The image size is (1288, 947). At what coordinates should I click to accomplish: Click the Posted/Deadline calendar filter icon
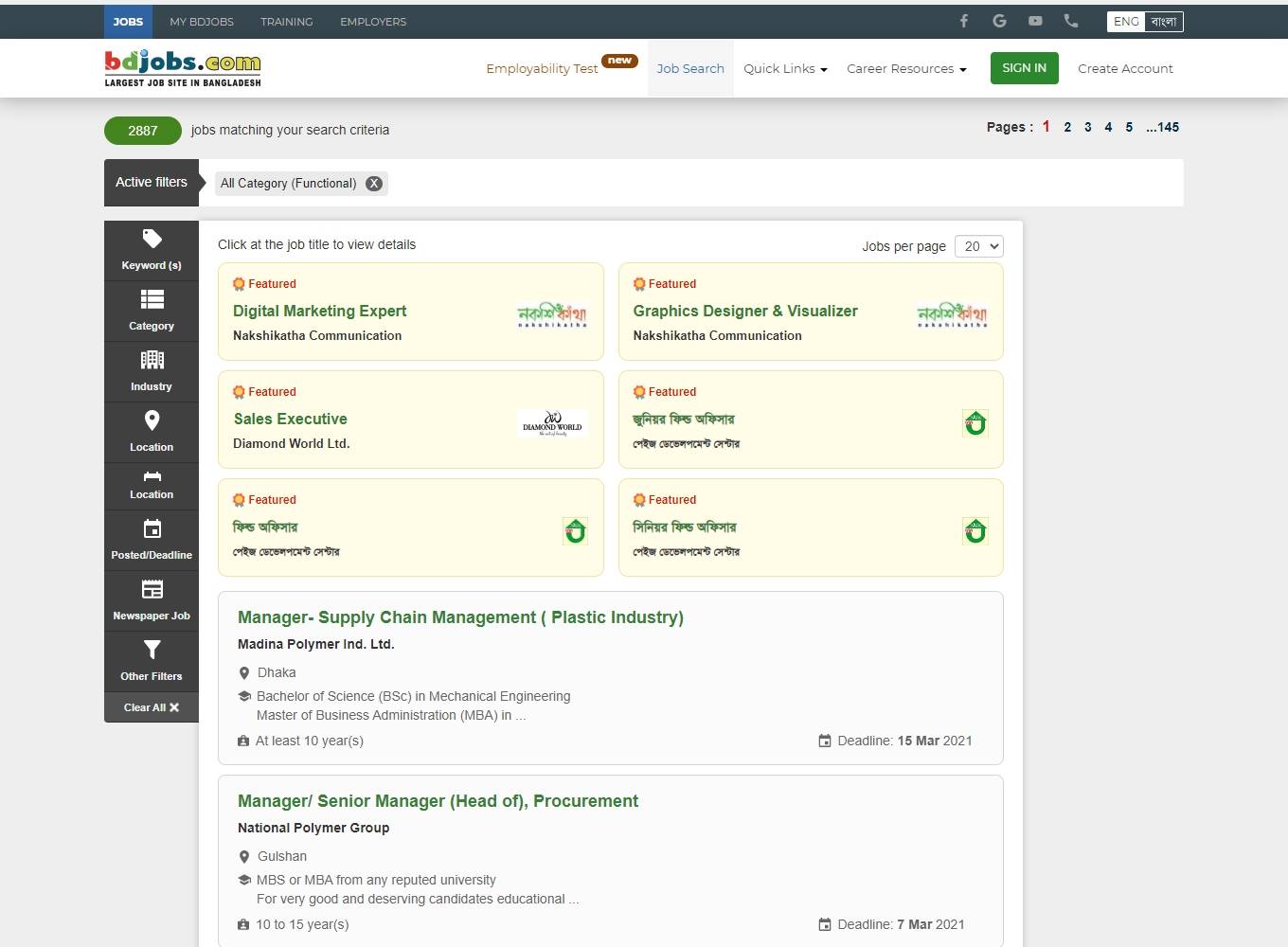tap(152, 528)
